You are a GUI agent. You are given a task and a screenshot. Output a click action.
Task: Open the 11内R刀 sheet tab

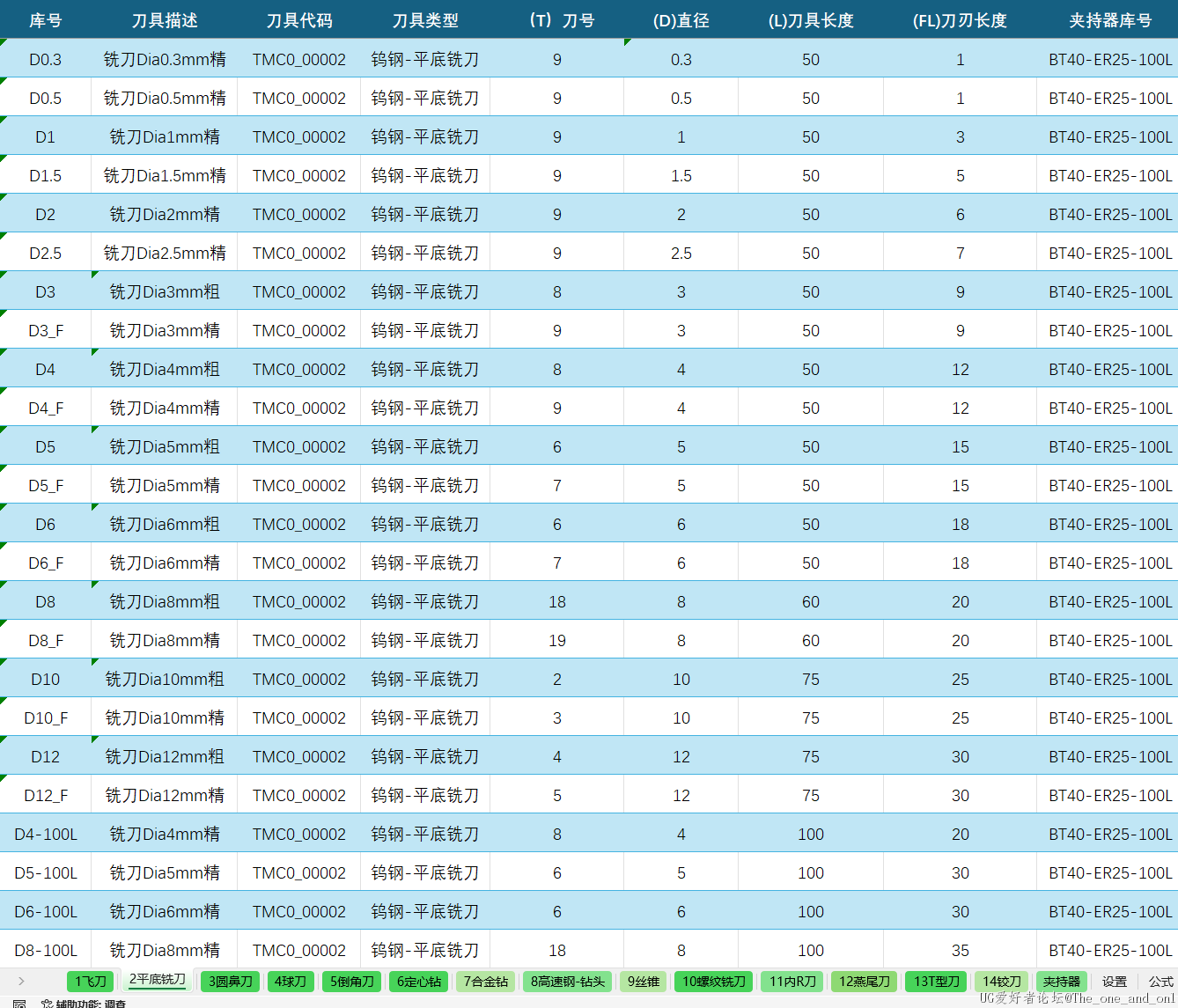pos(792,981)
